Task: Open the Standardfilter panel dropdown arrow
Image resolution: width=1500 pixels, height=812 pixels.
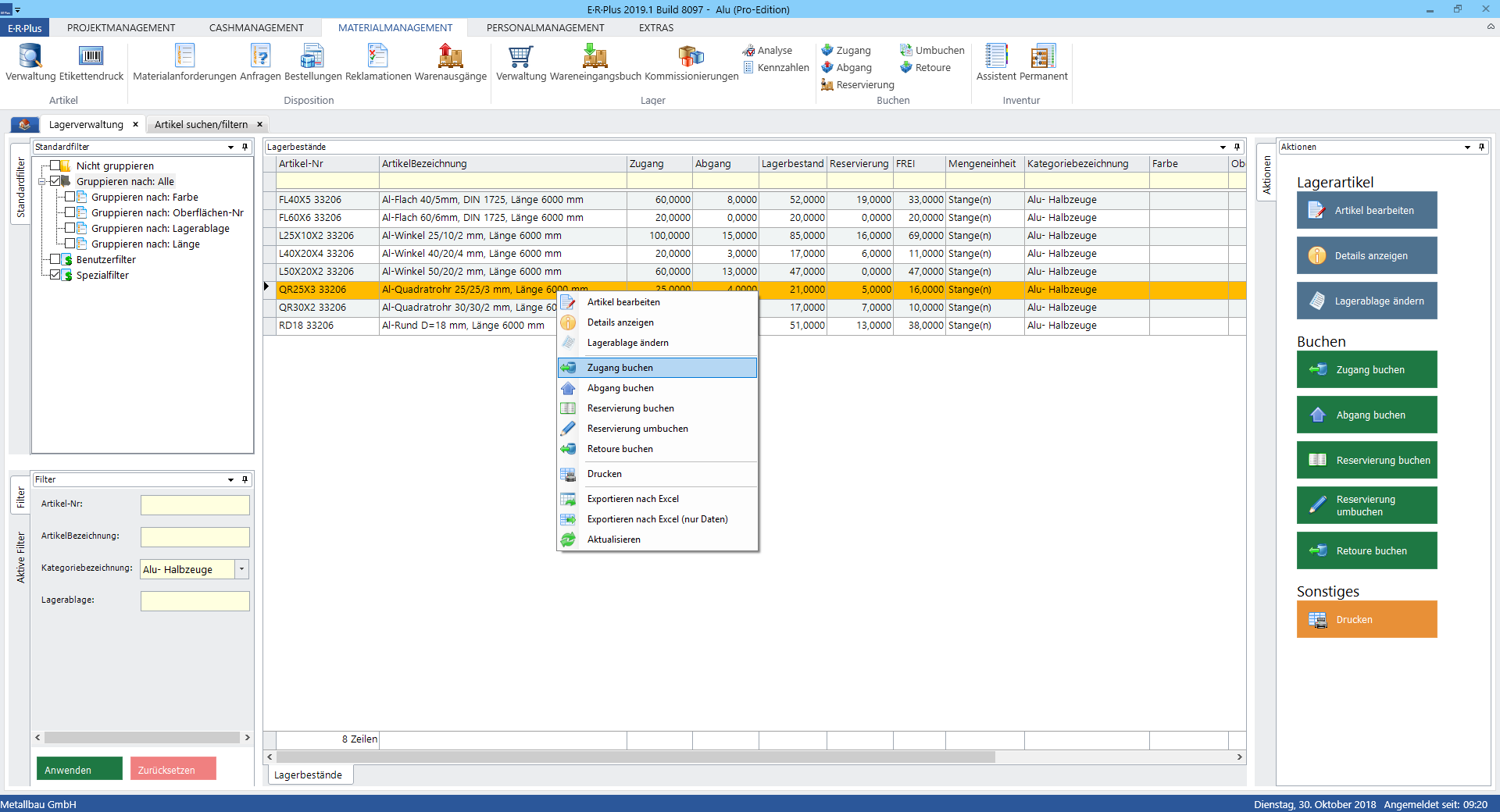Action: [x=230, y=147]
